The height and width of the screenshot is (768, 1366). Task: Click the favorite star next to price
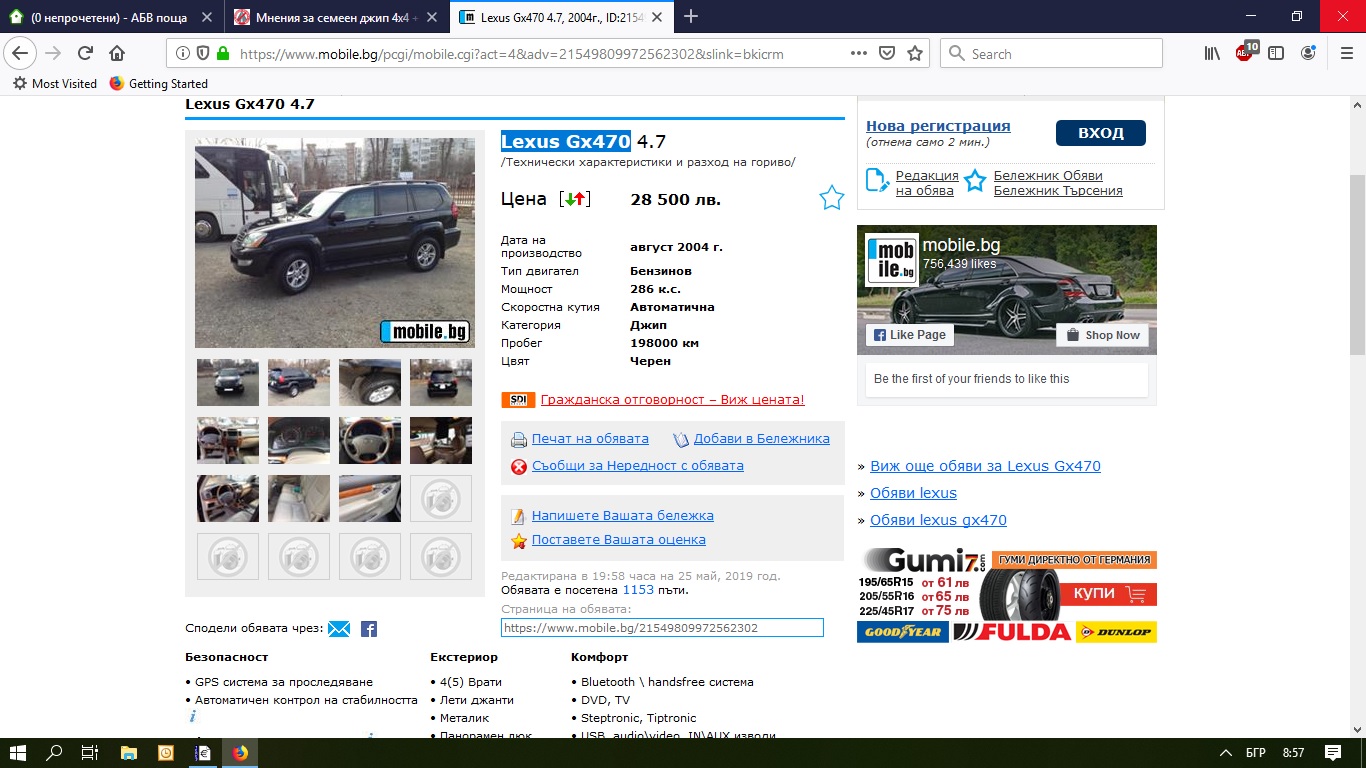[x=831, y=198]
